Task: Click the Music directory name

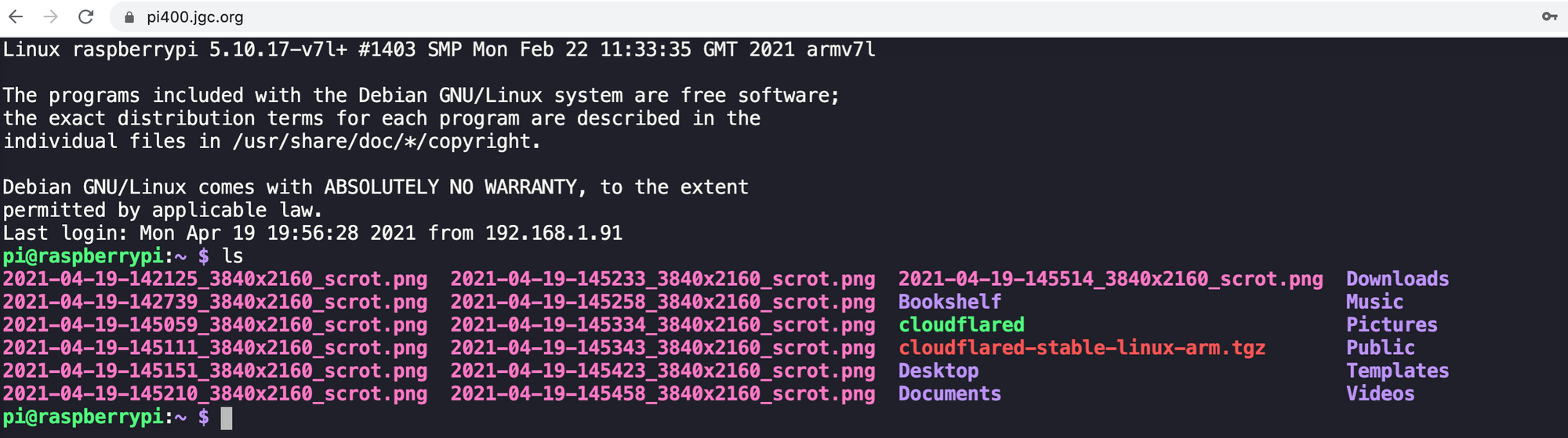Action: coord(1374,302)
